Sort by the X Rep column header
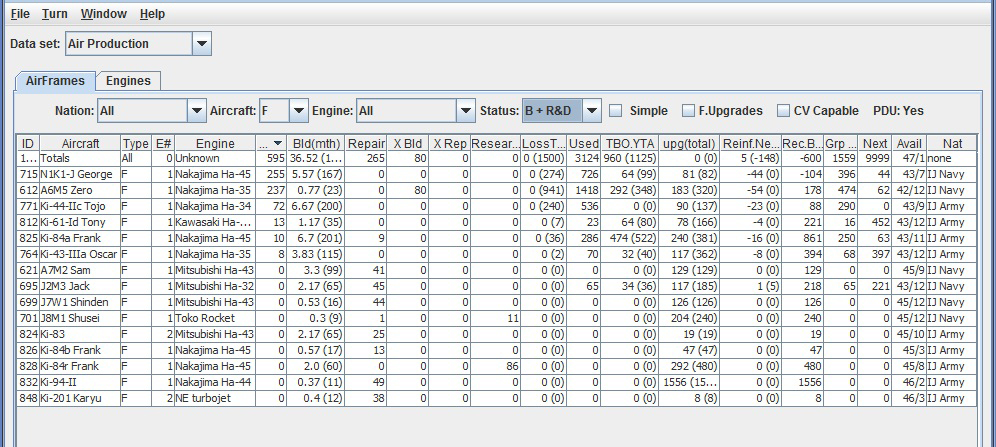This screenshot has height=447, width=996. pos(449,143)
